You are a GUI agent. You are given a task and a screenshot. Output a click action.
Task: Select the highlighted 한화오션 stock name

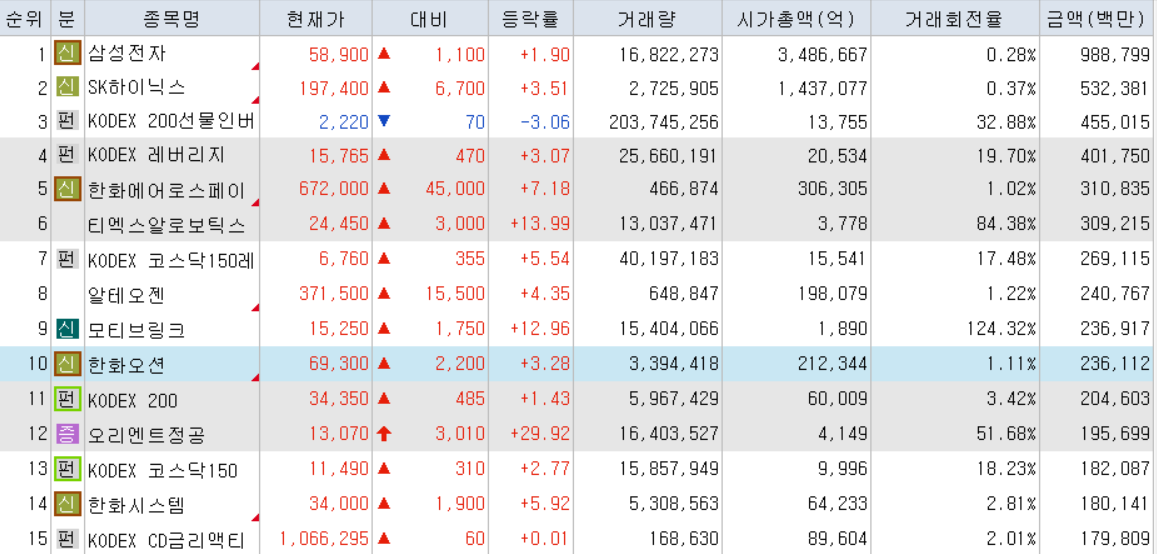[126, 364]
